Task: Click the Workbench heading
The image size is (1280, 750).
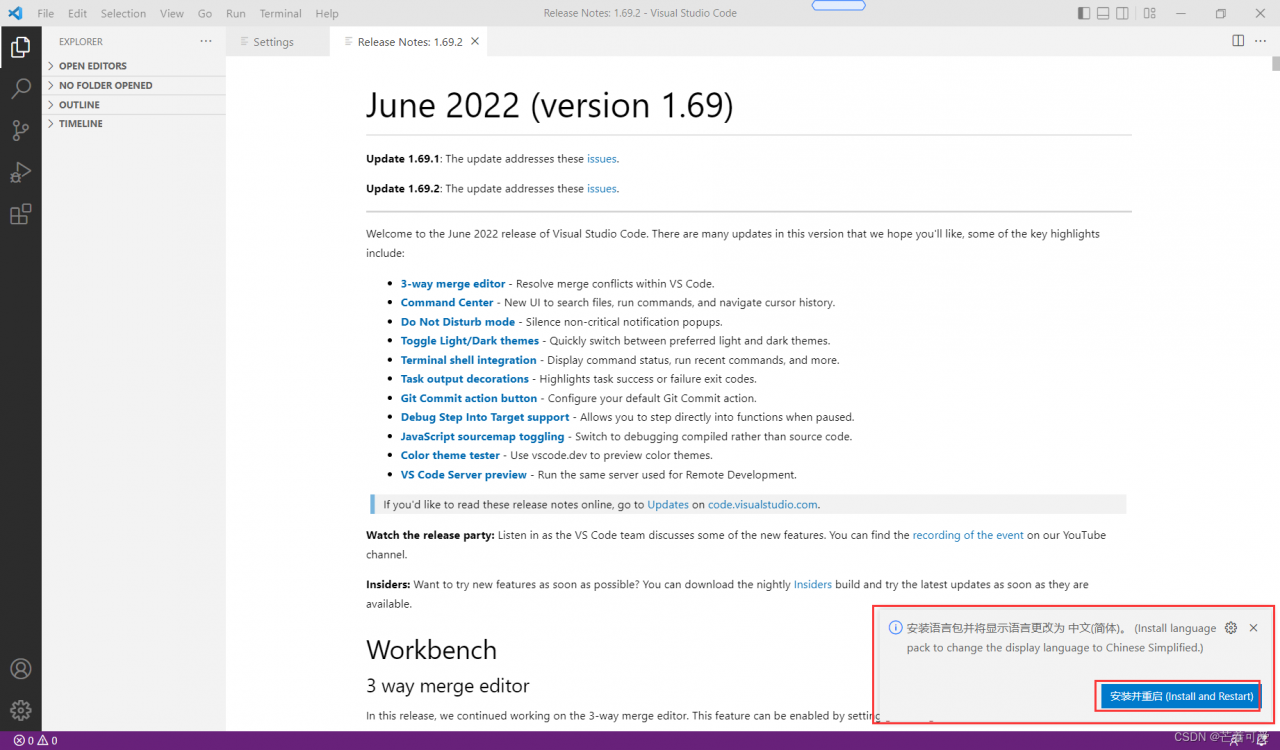Action: pyautogui.click(x=432, y=650)
